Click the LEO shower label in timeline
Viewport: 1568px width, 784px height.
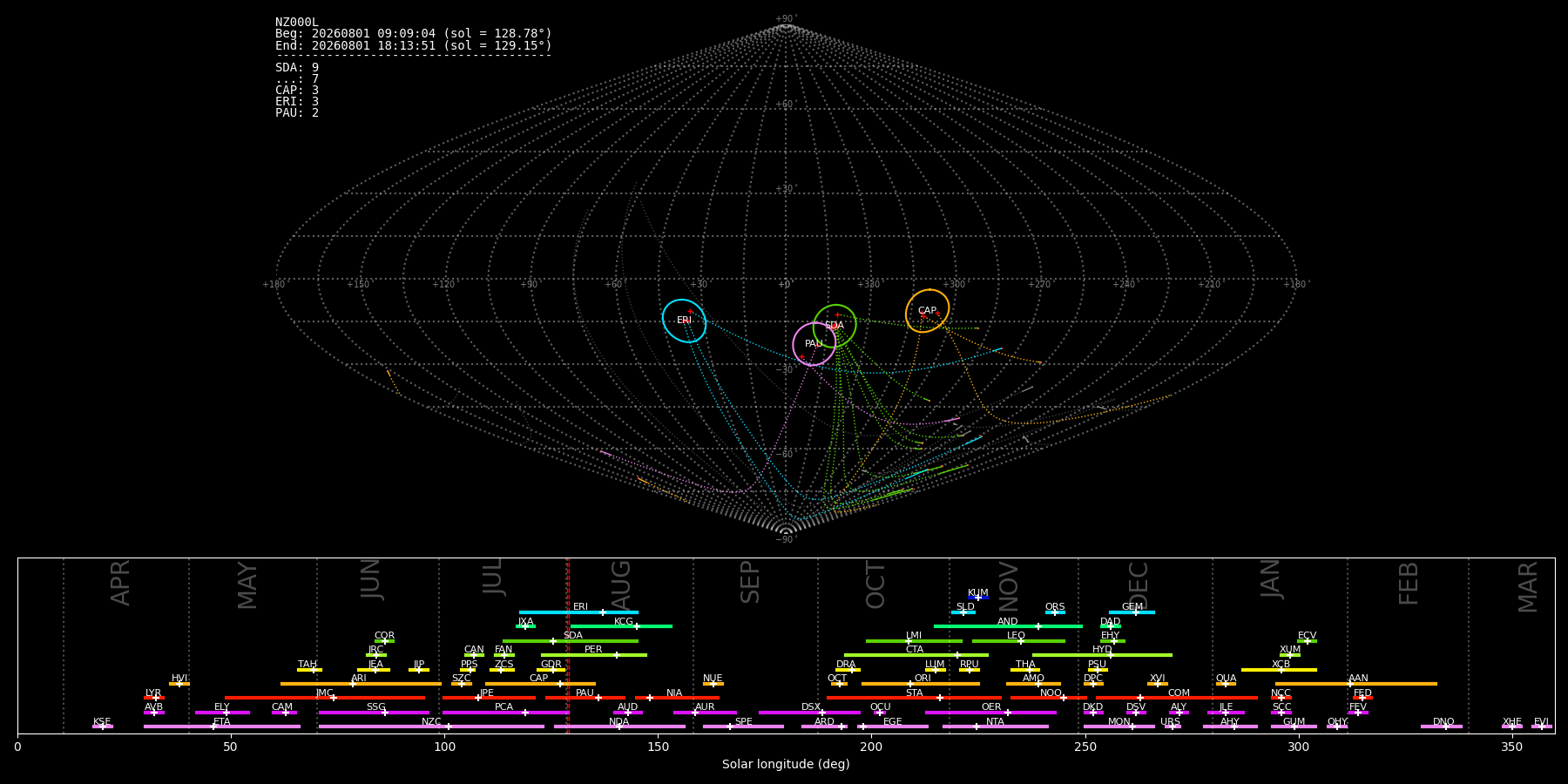pyautogui.click(x=1017, y=636)
